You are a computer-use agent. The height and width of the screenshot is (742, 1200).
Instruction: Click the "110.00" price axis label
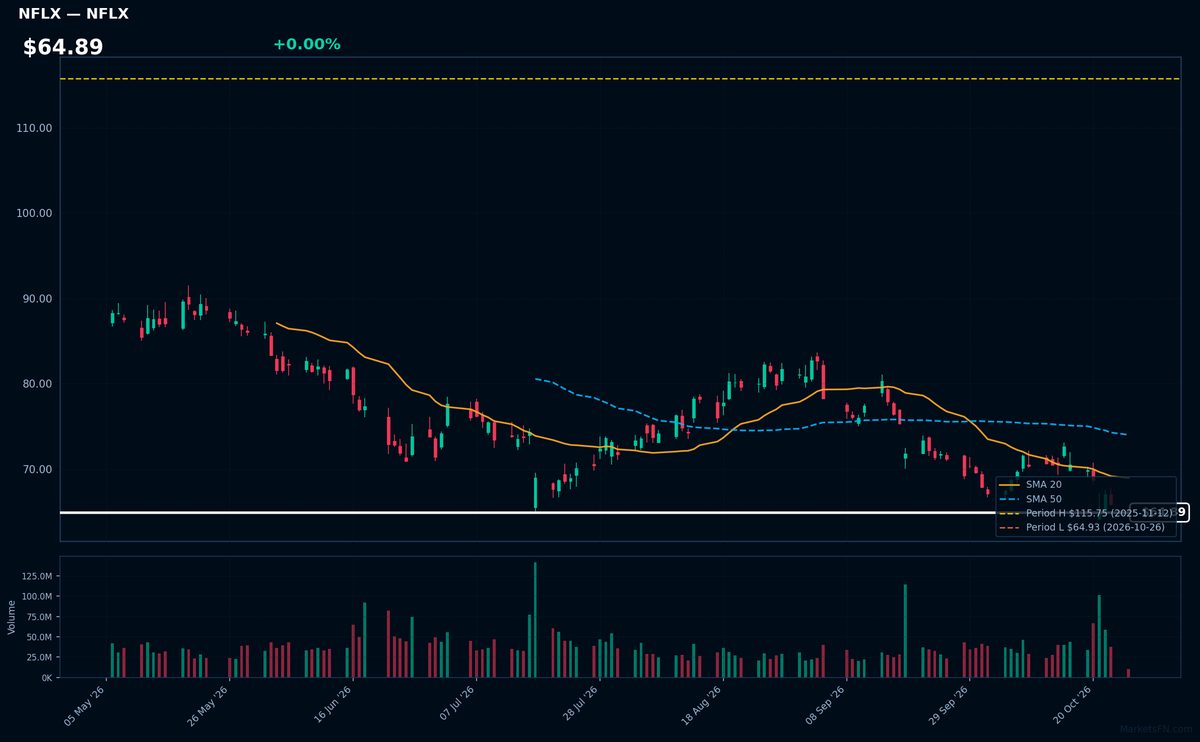(35, 128)
